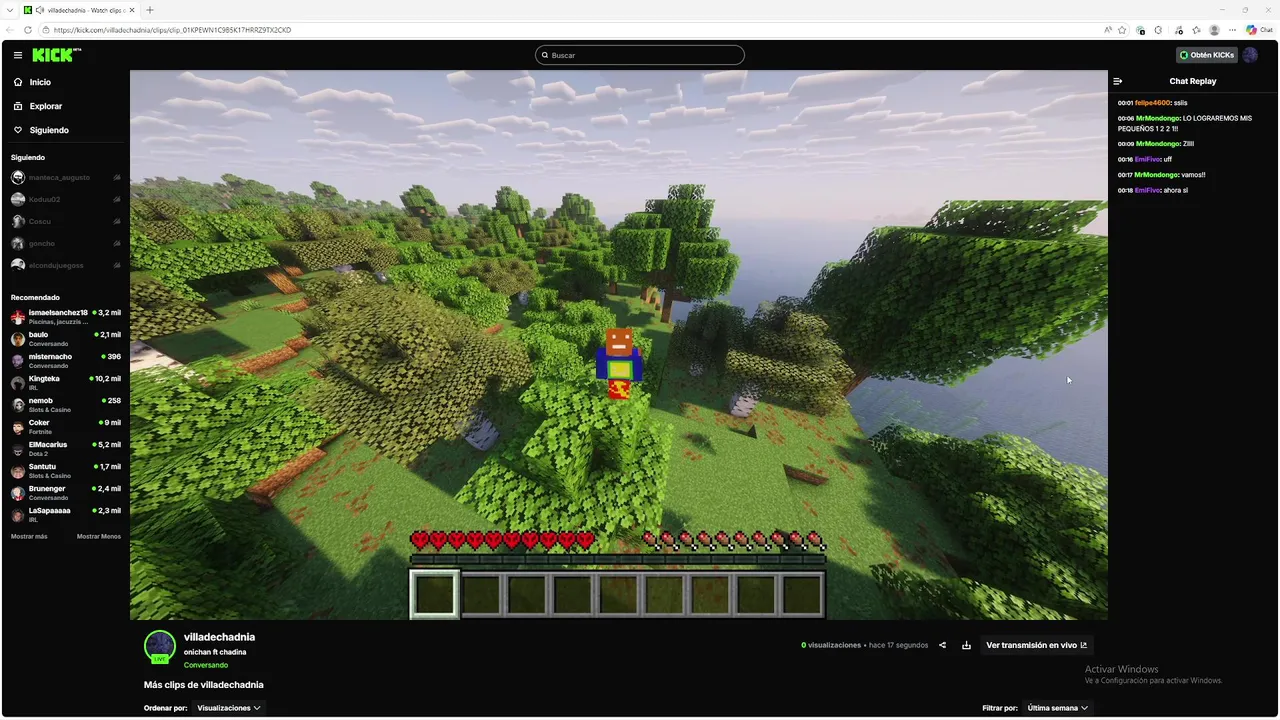Screen dimensions: 1280x720
Task: Open recommended channel baulo
Action: (x=65, y=339)
